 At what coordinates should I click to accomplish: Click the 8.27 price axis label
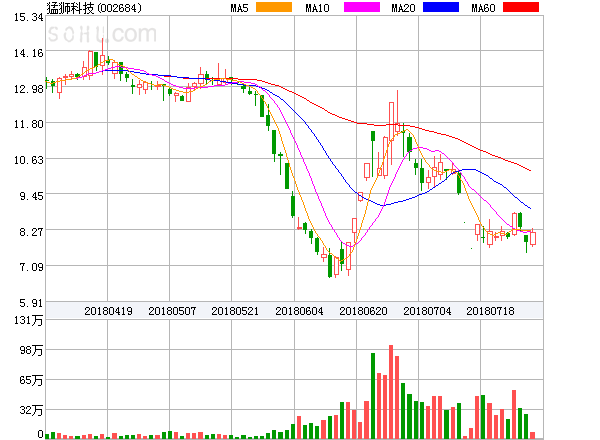[31, 232]
